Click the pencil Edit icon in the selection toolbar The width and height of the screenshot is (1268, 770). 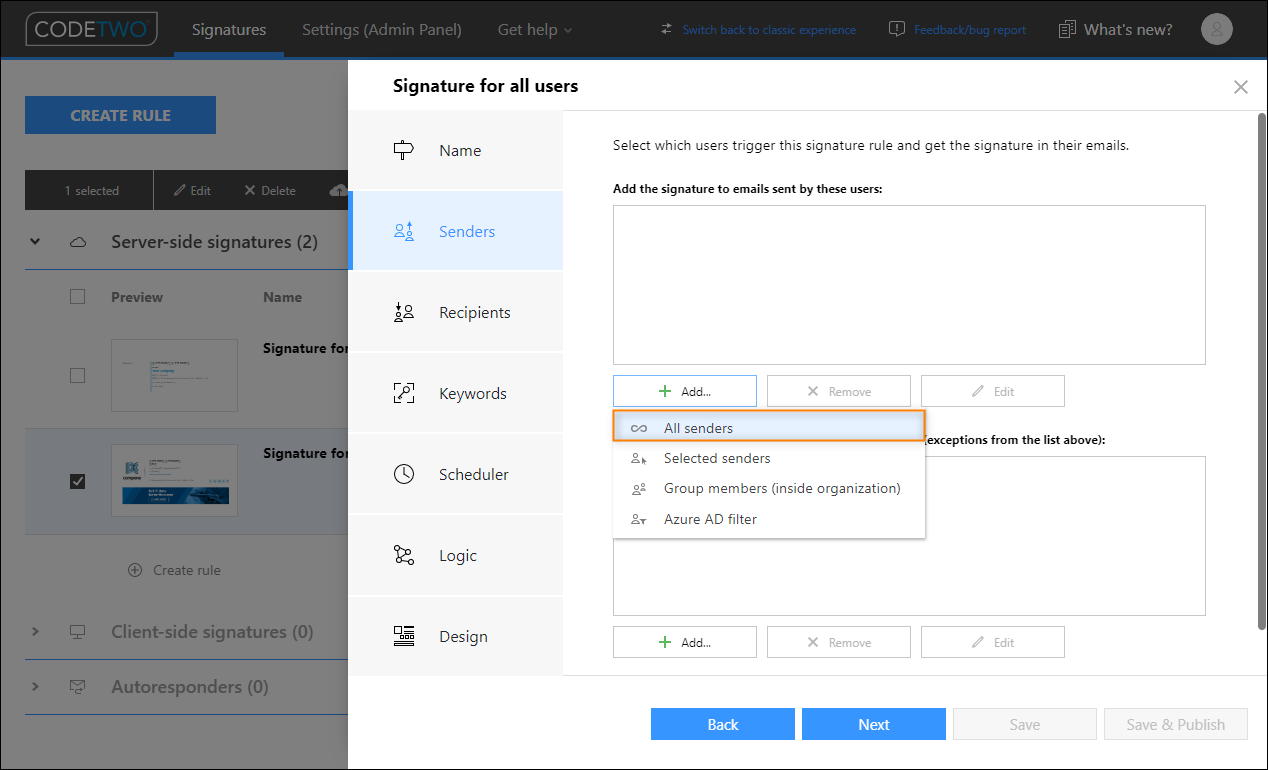pyautogui.click(x=180, y=190)
